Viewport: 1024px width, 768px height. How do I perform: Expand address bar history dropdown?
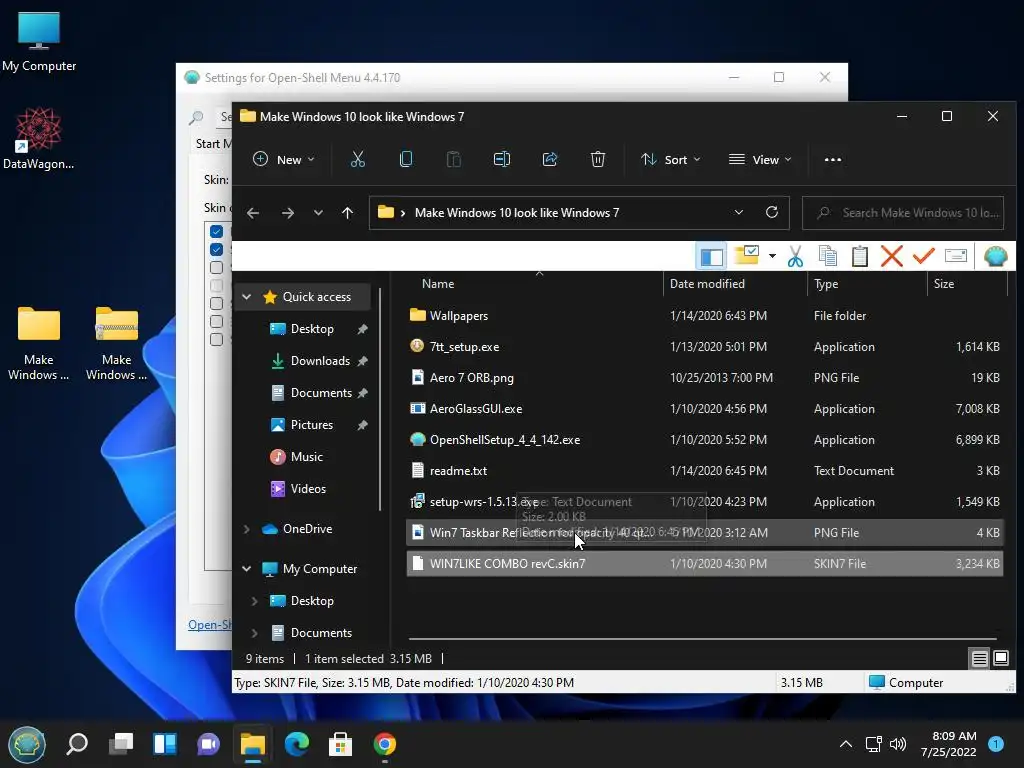pos(739,212)
